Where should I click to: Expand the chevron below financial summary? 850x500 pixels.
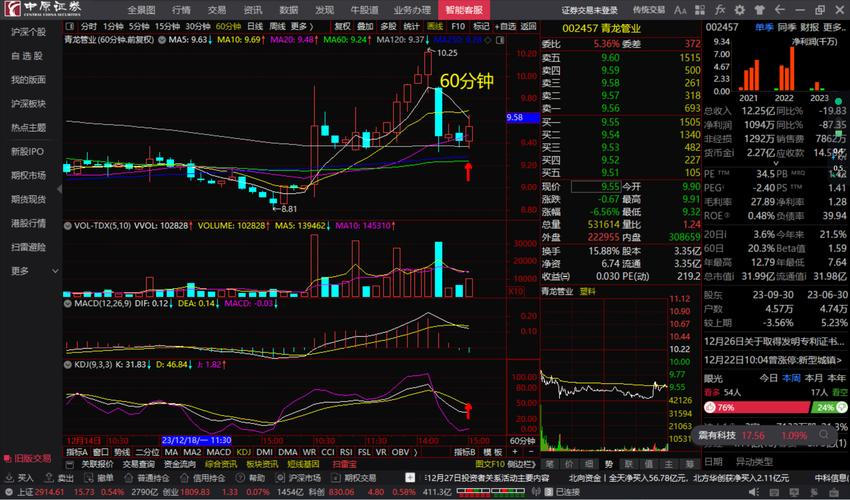[x=775, y=163]
